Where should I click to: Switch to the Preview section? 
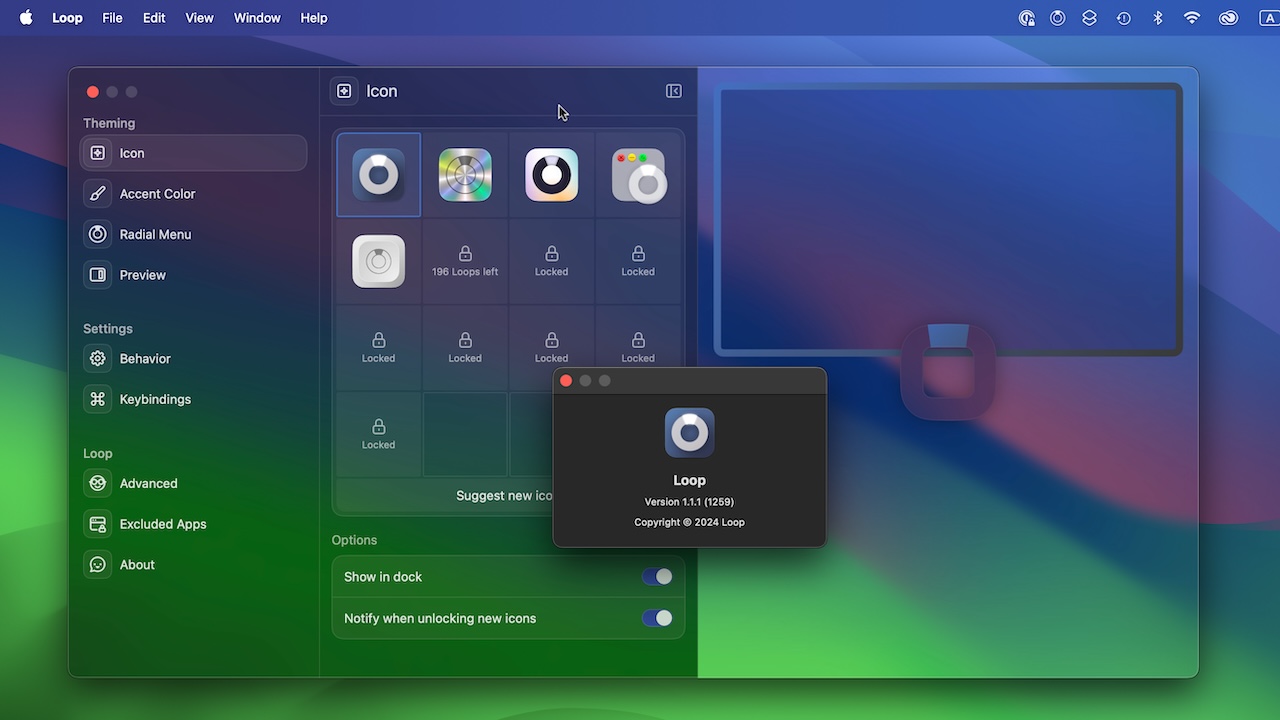193,275
